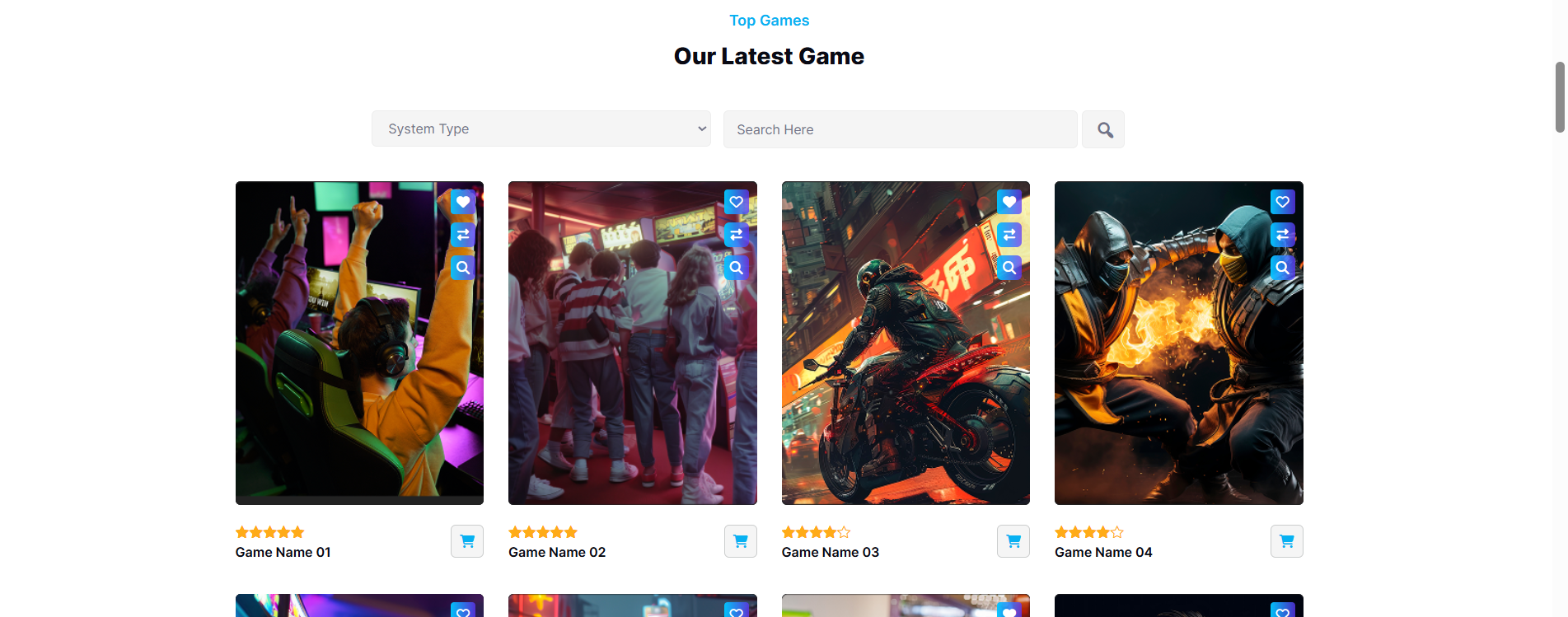Image resolution: width=1568 pixels, height=617 pixels.
Task: Open quick view magnifier on Game Name 01
Action: [463, 268]
